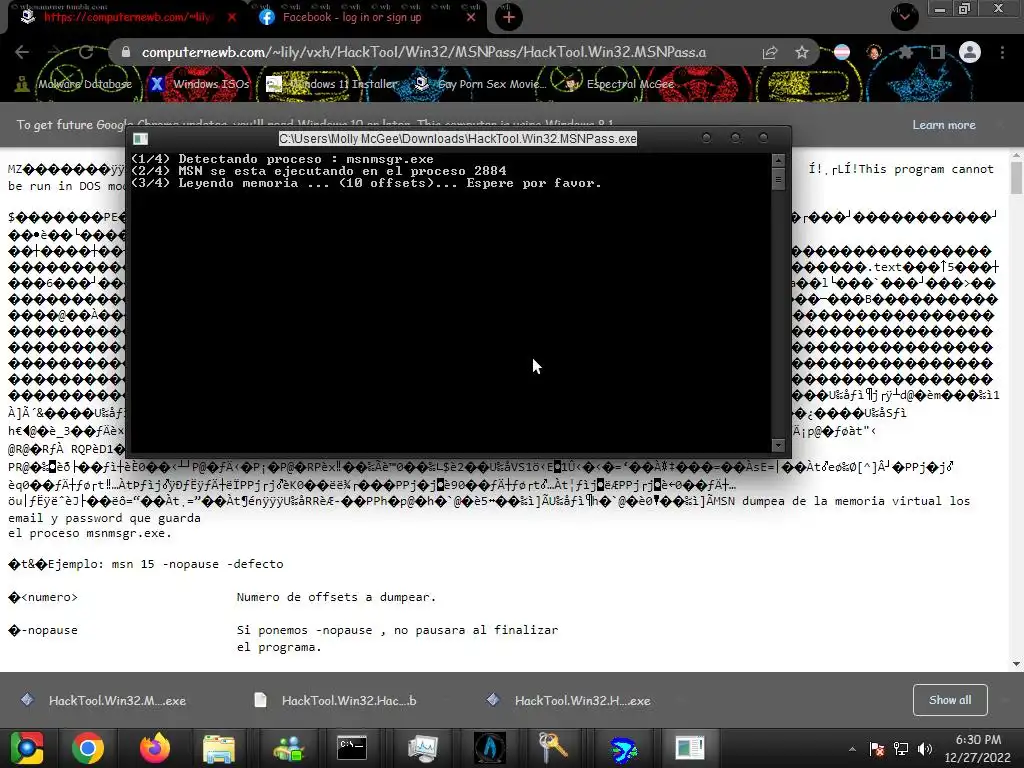Image resolution: width=1024 pixels, height=768 pixels.
Task: Open the Espectral McGee bookmark
Action: (x=619, y=84)
